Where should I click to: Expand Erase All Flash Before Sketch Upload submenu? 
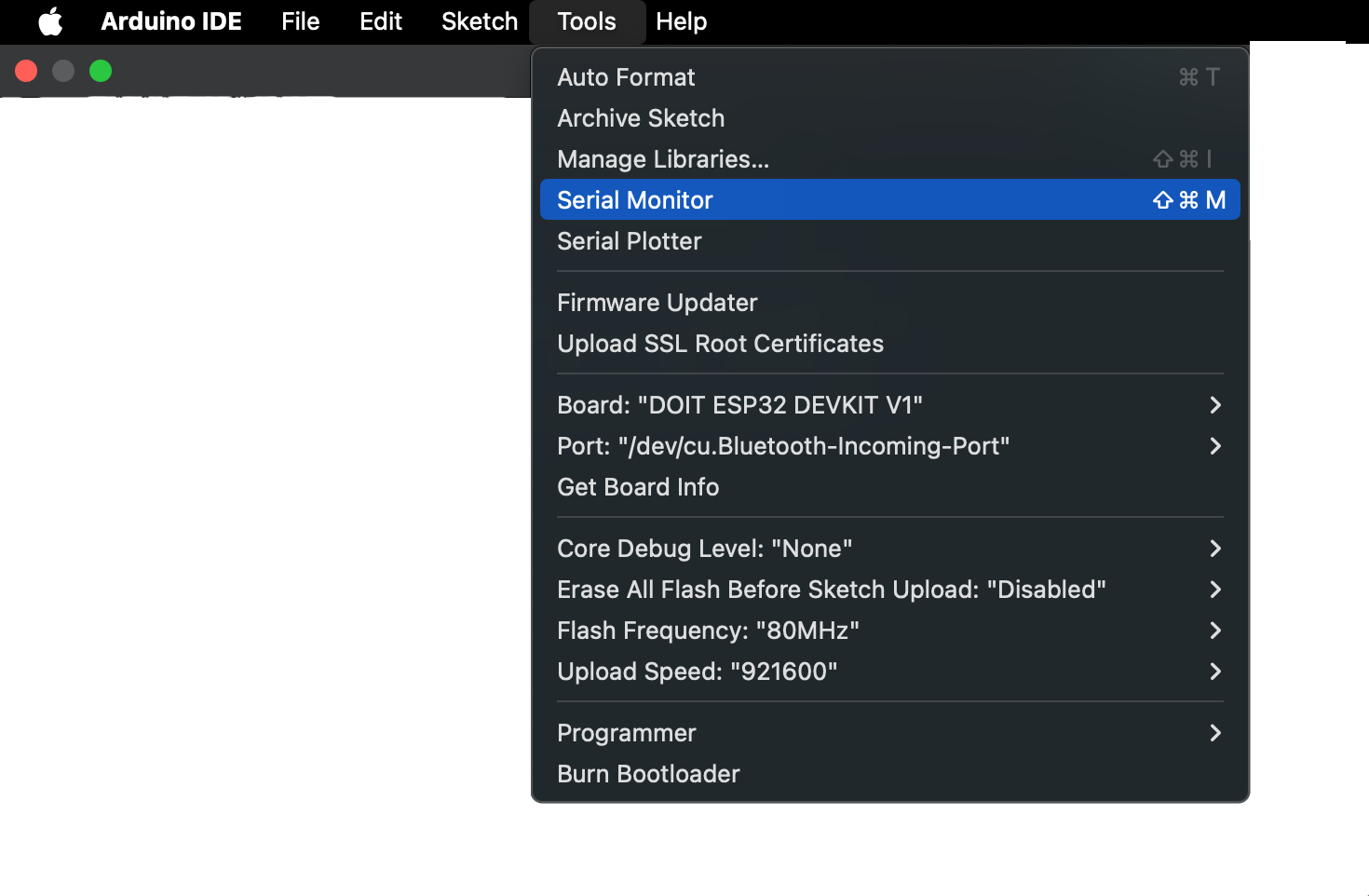tap(889, 590)
